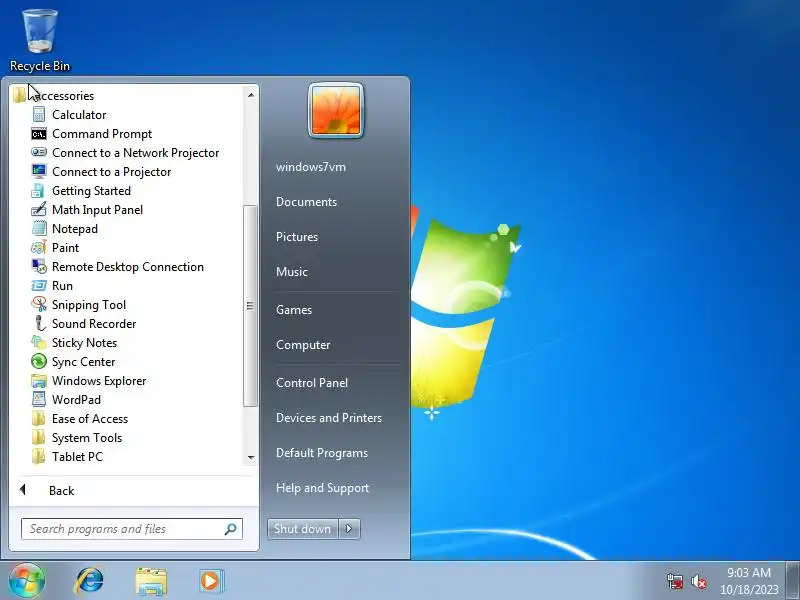Click the Windows Explorer folder icon in list
Viewport: 800px width, 600px height.
[x=39, y=381]
